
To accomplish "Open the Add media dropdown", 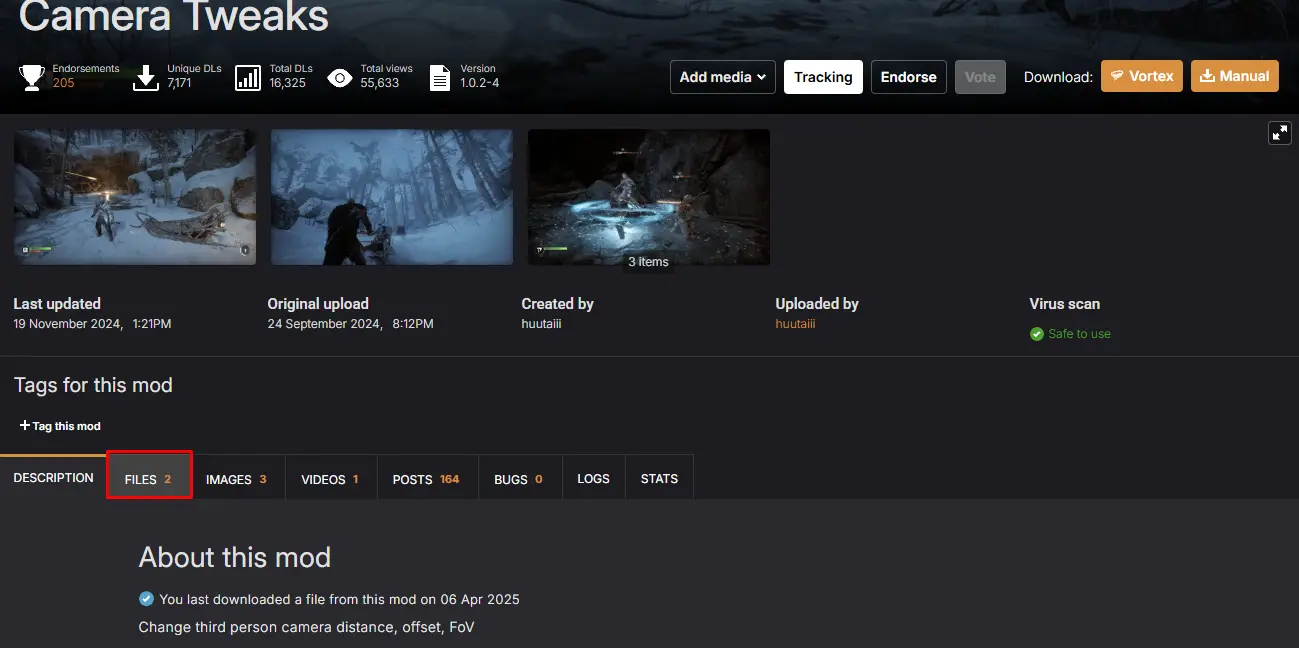I will 723,77.
